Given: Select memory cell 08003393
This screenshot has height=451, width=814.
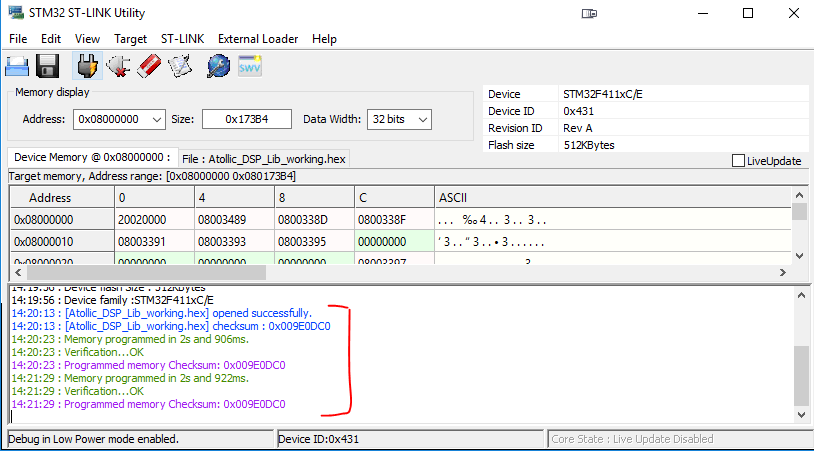Looking at the screenshot, I should coord(235,242).
